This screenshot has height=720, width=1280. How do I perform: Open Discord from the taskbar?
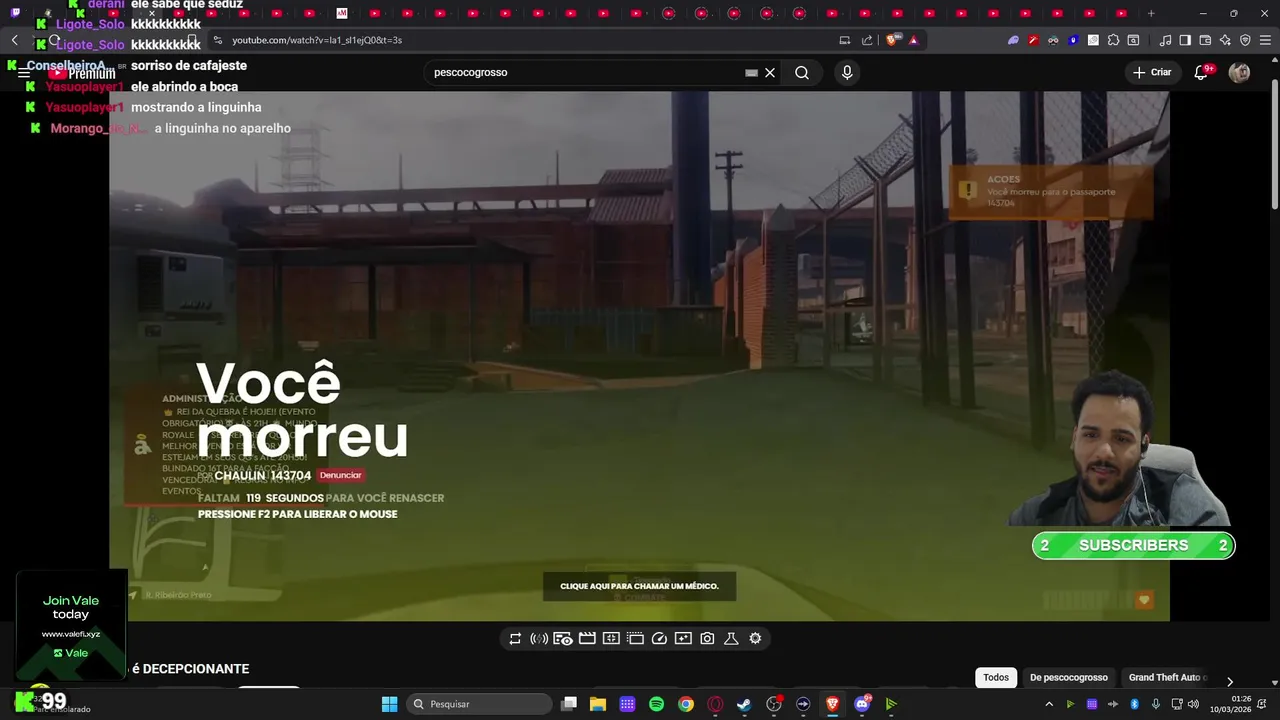862,704
